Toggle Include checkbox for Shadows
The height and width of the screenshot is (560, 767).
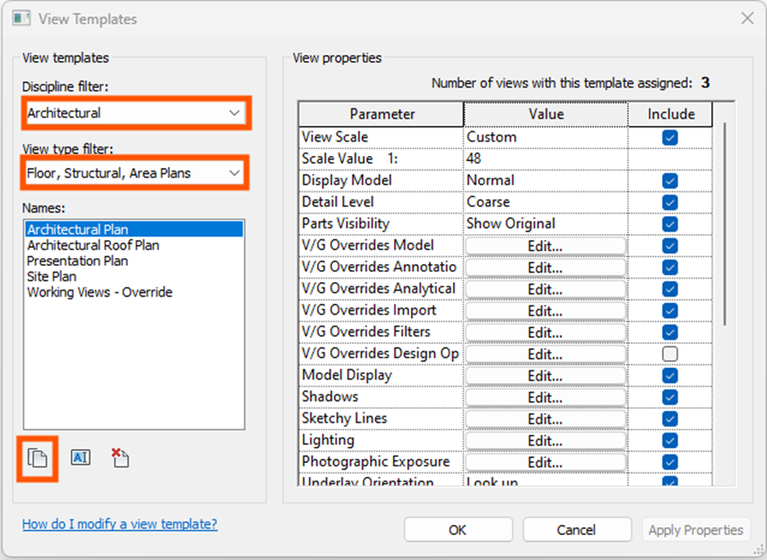tap(670, 397)
